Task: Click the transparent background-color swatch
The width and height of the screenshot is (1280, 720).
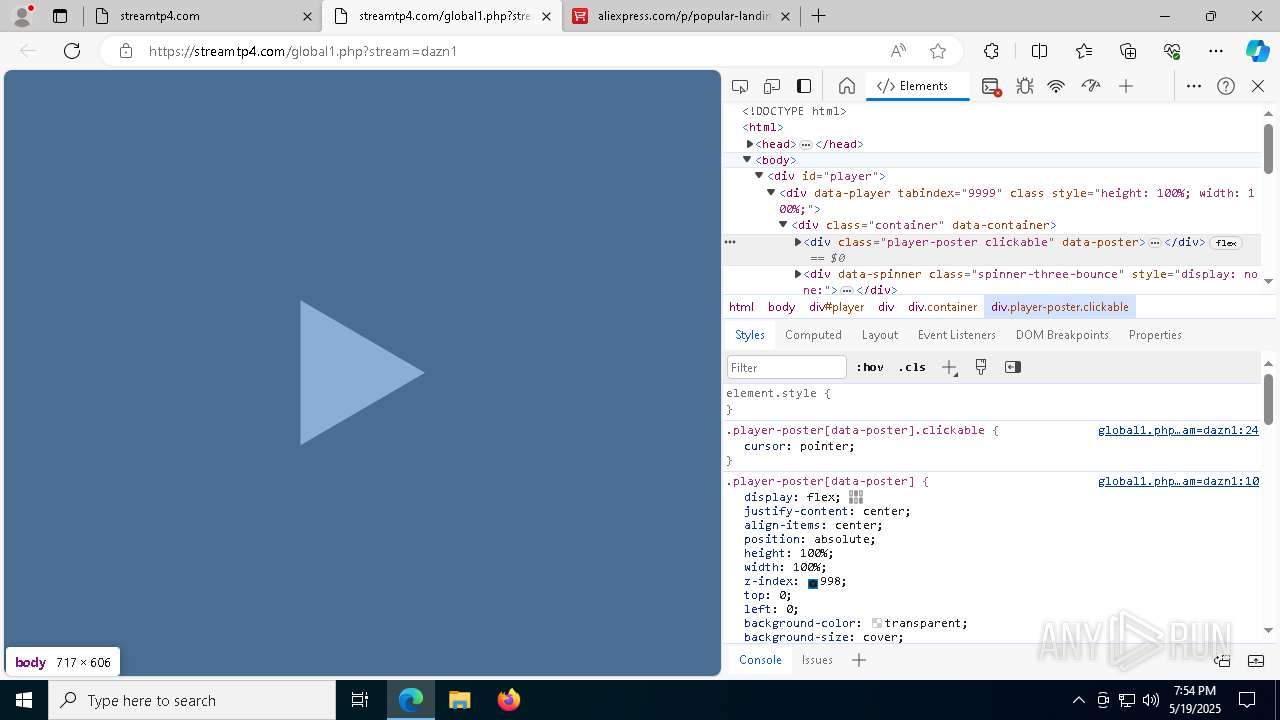Action: click(x=877, y=624)
